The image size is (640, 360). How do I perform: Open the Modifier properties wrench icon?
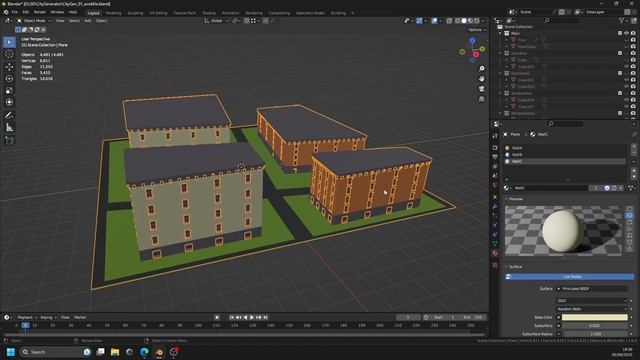tap(495, 207)
